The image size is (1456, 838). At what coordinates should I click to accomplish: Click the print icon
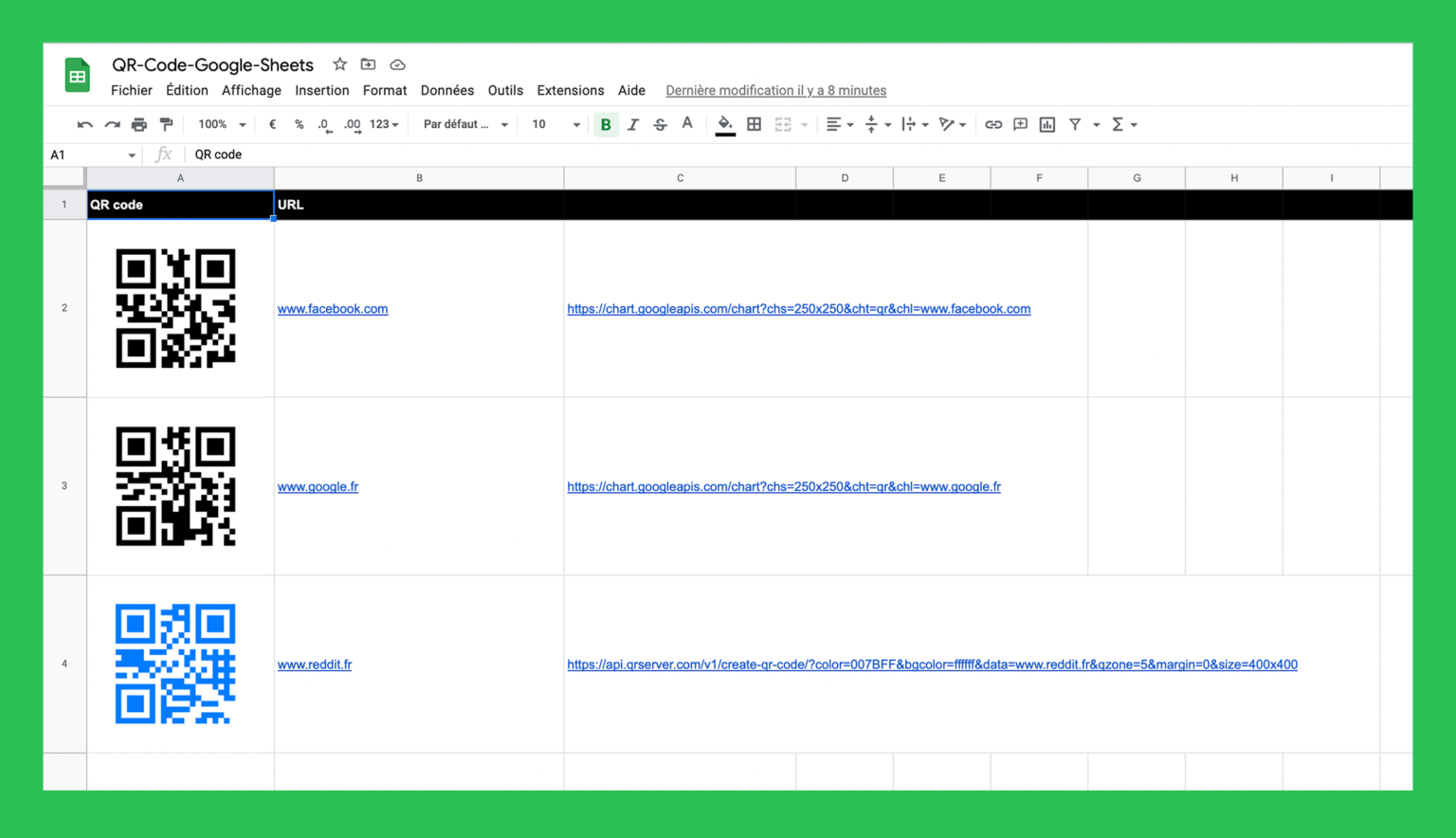tap(139, 124)
